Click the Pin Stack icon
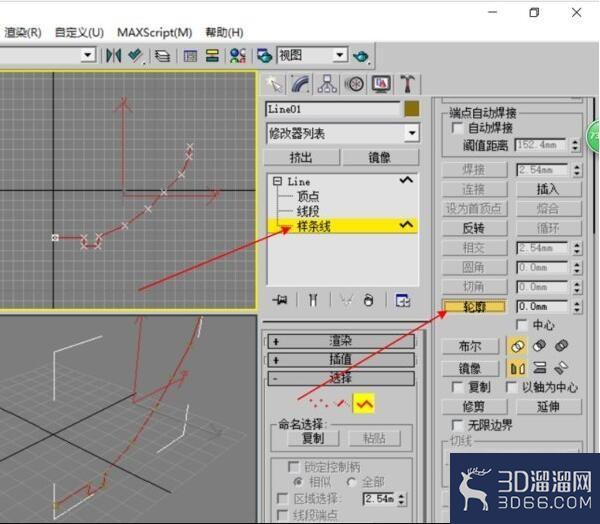600x524 pixels. click(x=280, y=300)
